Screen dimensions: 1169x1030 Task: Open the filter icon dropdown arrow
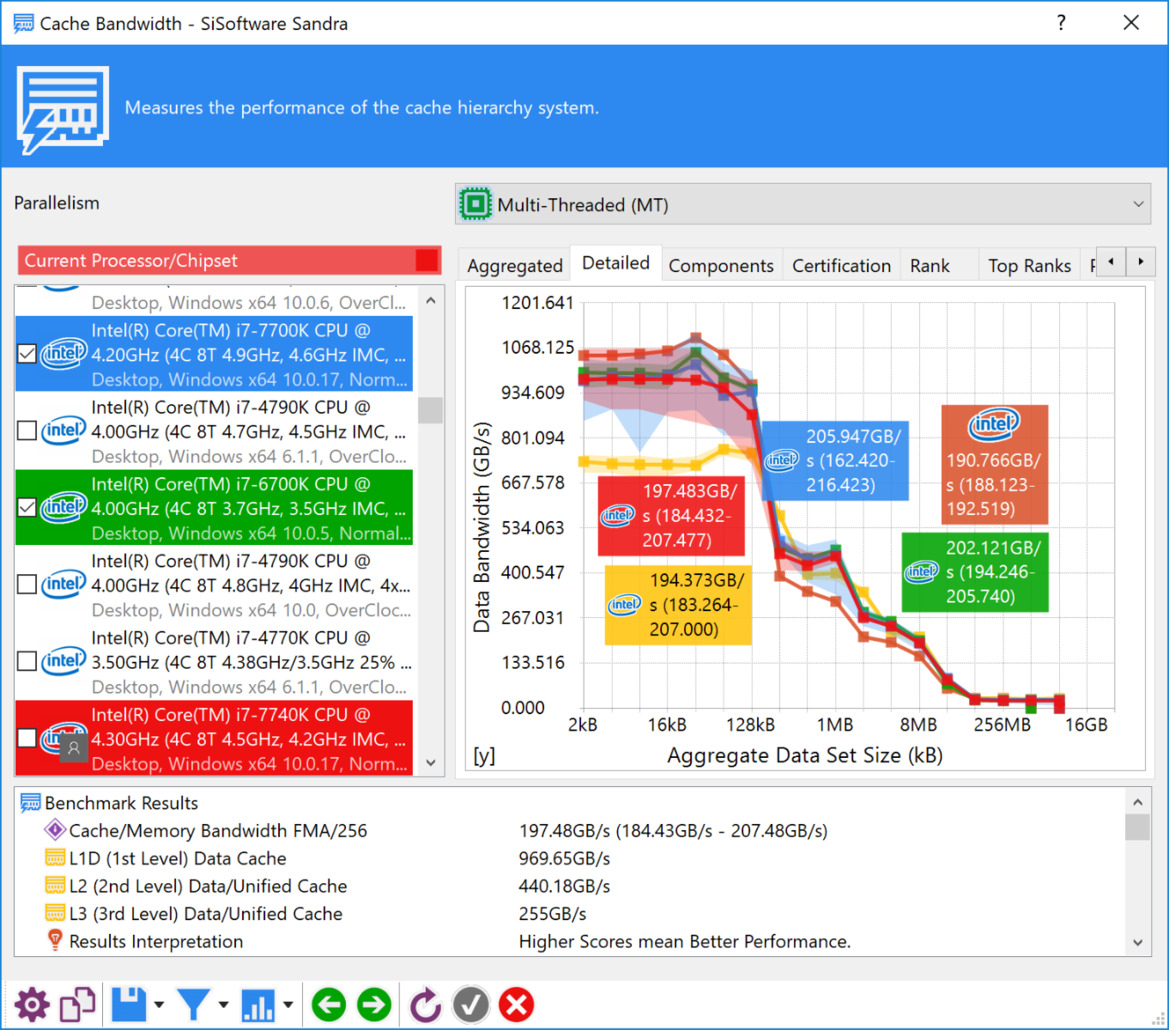(223, 1005)
